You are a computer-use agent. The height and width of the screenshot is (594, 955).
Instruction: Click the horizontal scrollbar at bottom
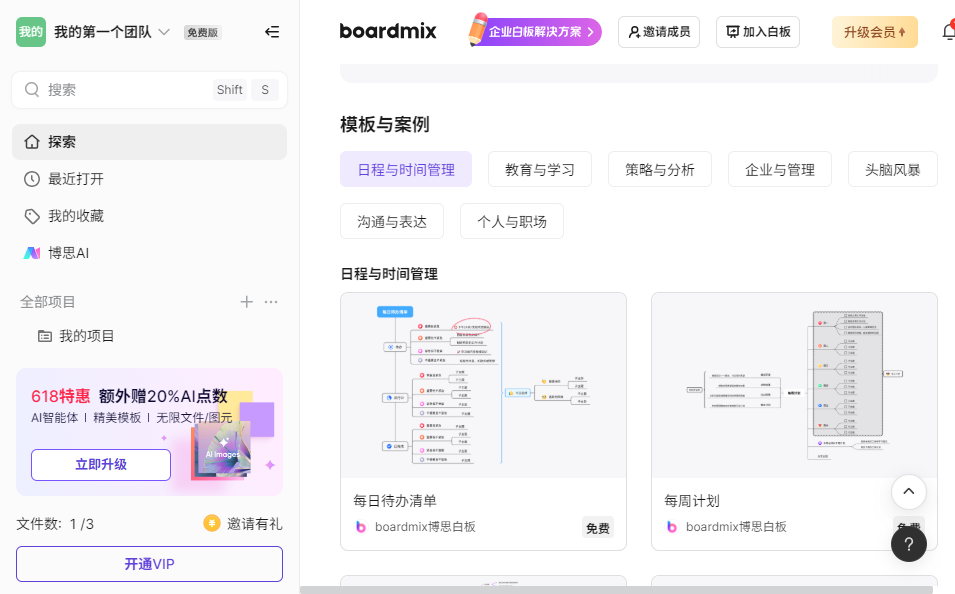616,590
